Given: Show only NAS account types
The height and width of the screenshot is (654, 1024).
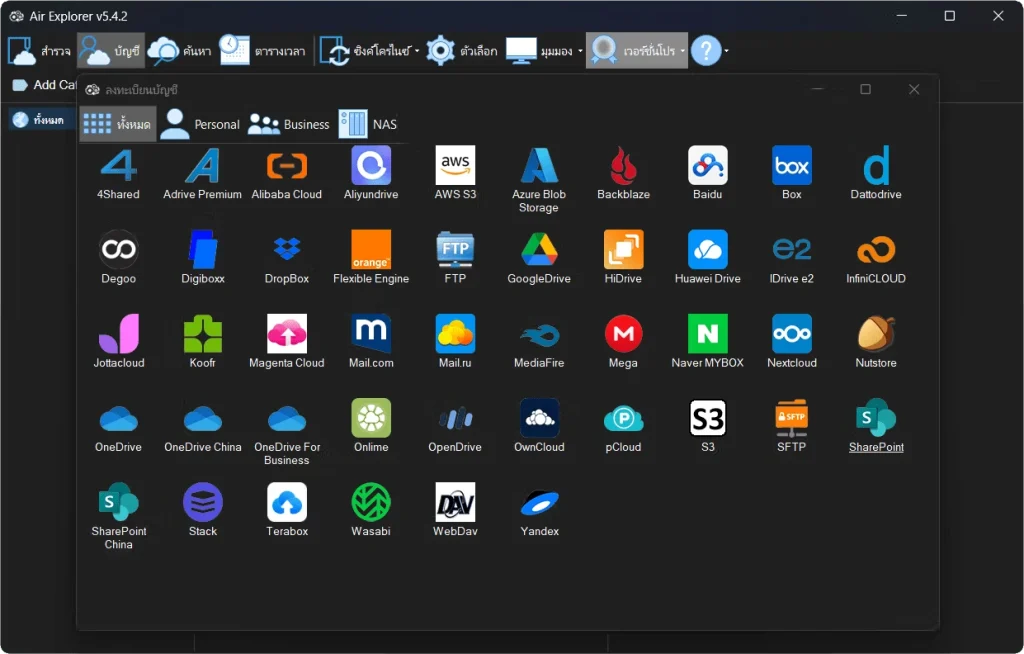Looking at the screenshot, I should 368,124.
